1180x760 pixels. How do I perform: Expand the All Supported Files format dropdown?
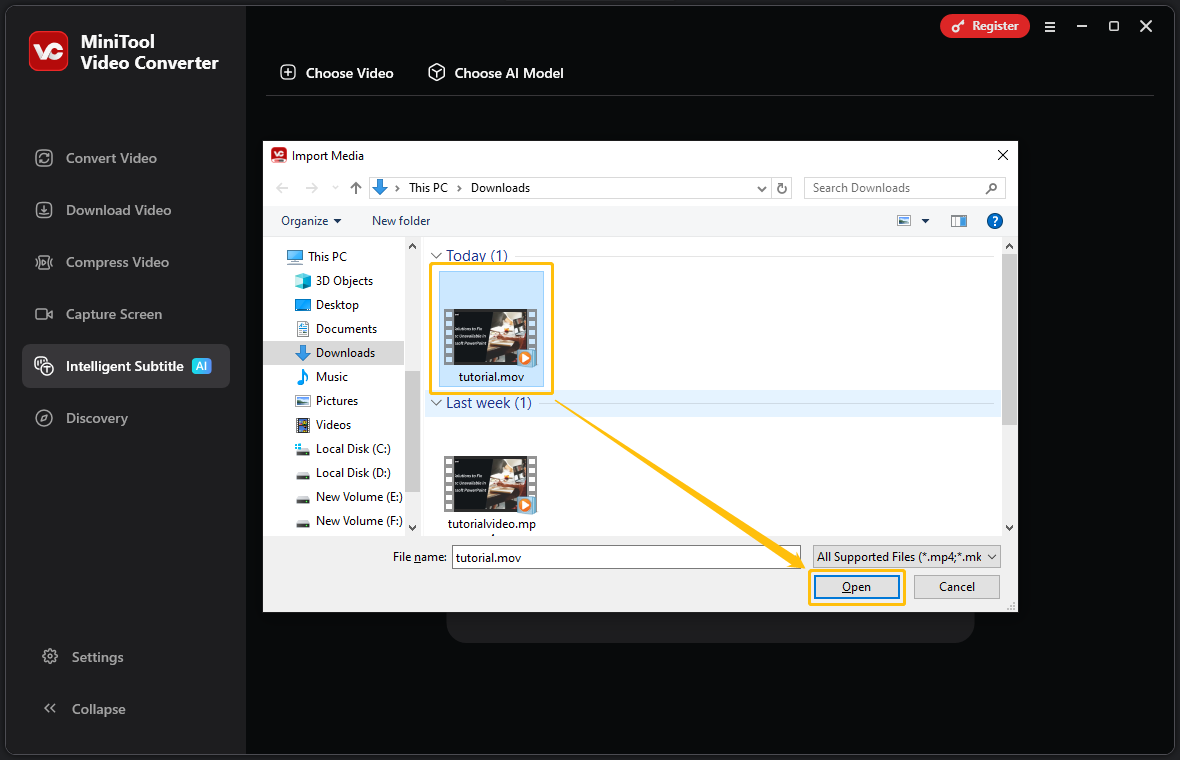tap(905, 556)
